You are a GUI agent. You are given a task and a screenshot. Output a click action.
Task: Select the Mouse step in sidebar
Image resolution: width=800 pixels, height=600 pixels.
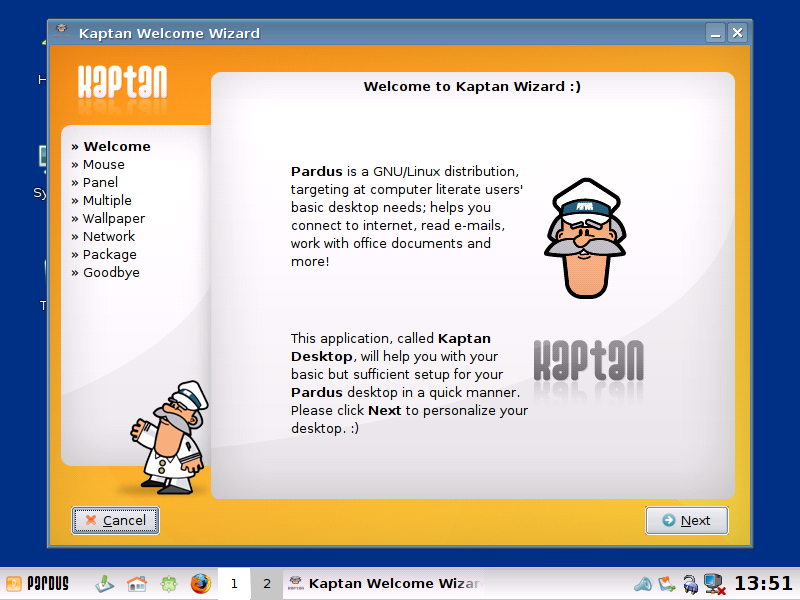click(x=103, y=164)
